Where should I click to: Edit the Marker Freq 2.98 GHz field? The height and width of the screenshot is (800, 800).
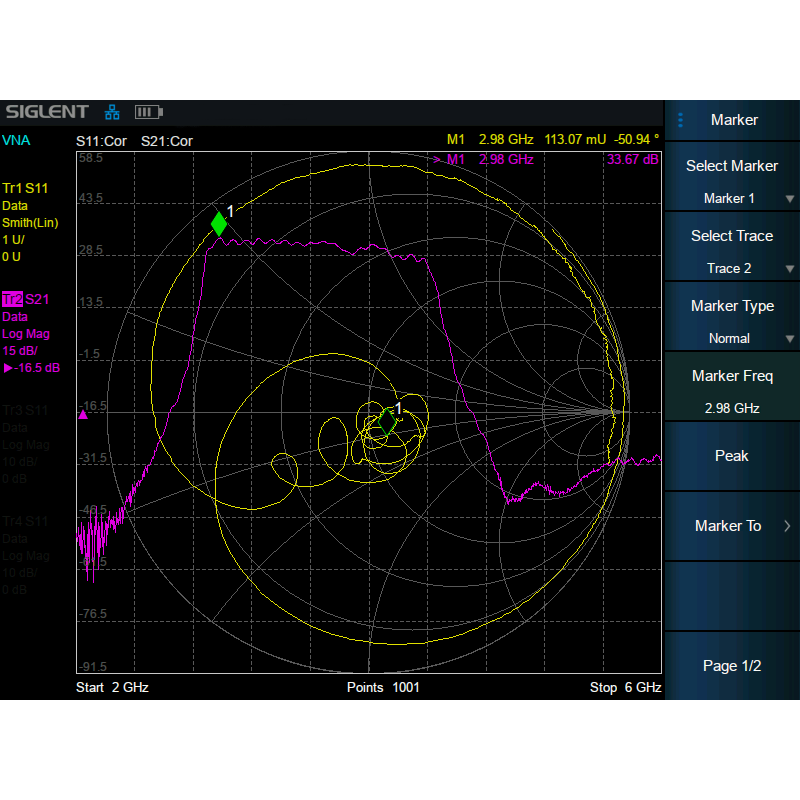pos(731,391)
